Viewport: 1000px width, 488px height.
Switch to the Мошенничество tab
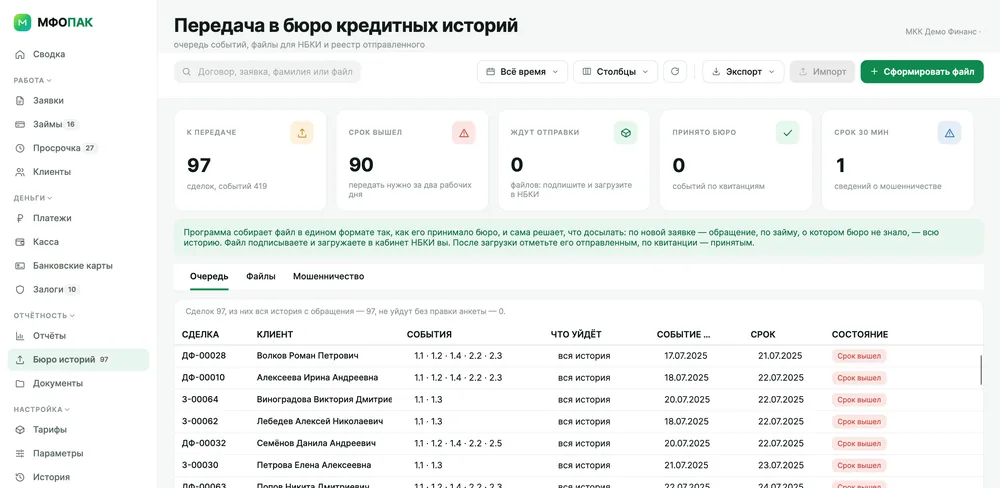pos(328,277)
